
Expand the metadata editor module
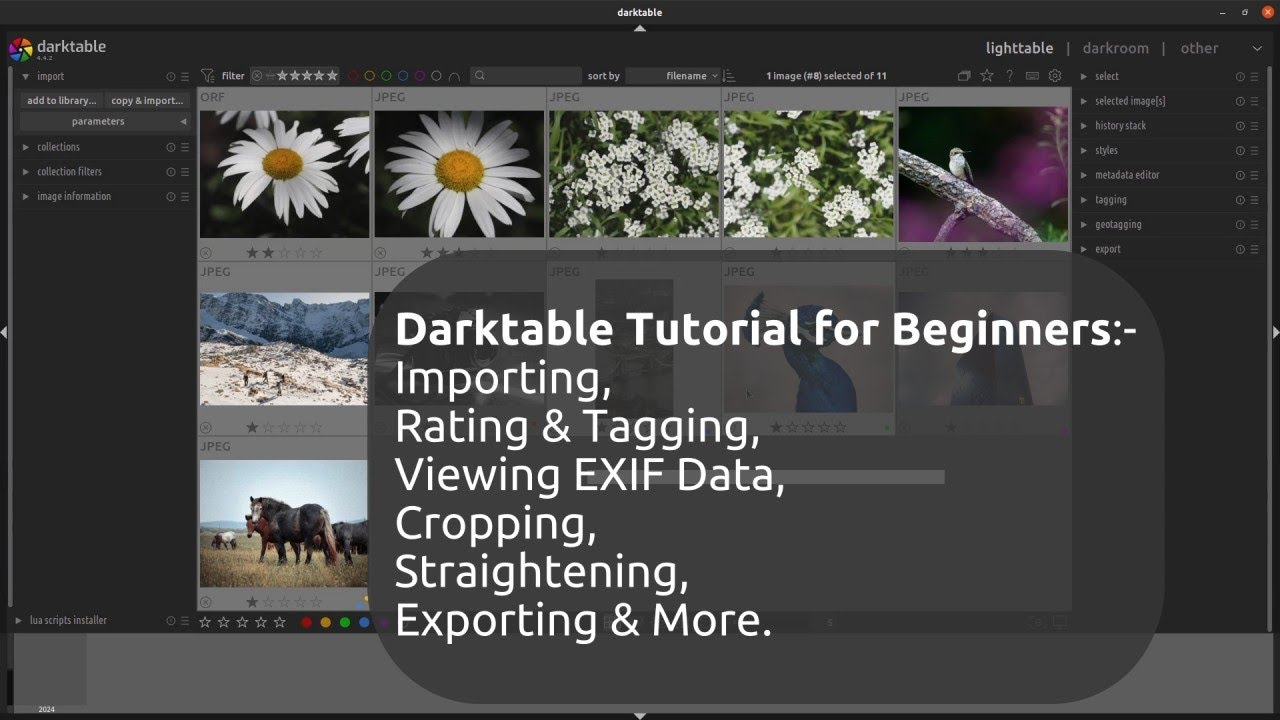point(1084,176)
